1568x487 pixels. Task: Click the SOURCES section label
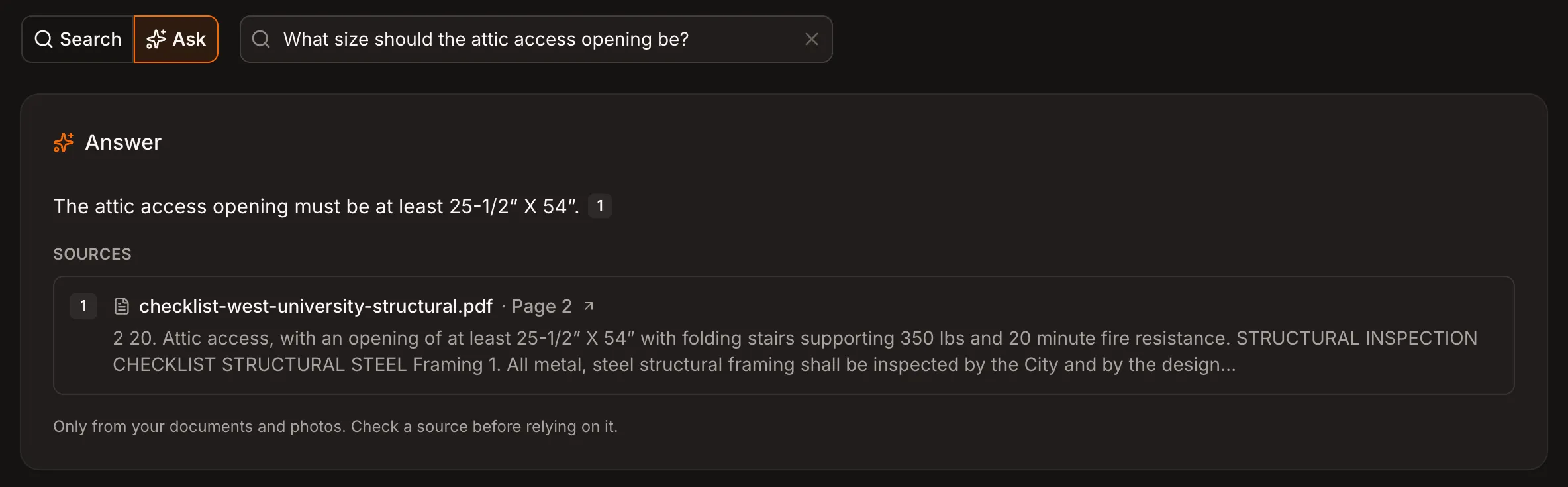click(x=92, y=254)
